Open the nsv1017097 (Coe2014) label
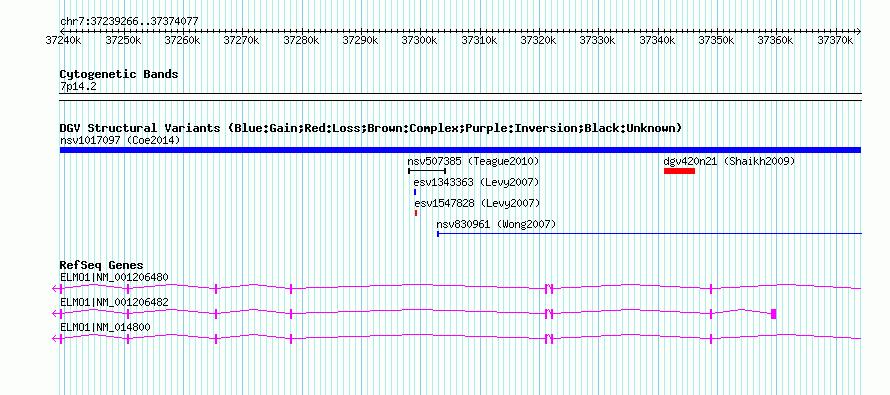 (x=120, y=140)
